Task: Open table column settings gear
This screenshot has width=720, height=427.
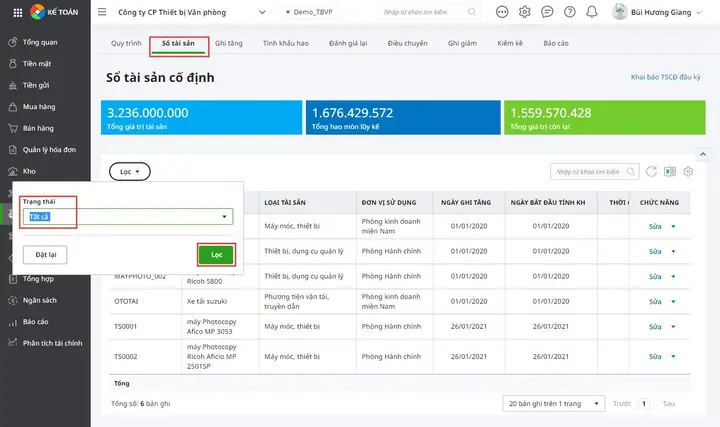Action: pyautogui.click(x=689, y=172)
